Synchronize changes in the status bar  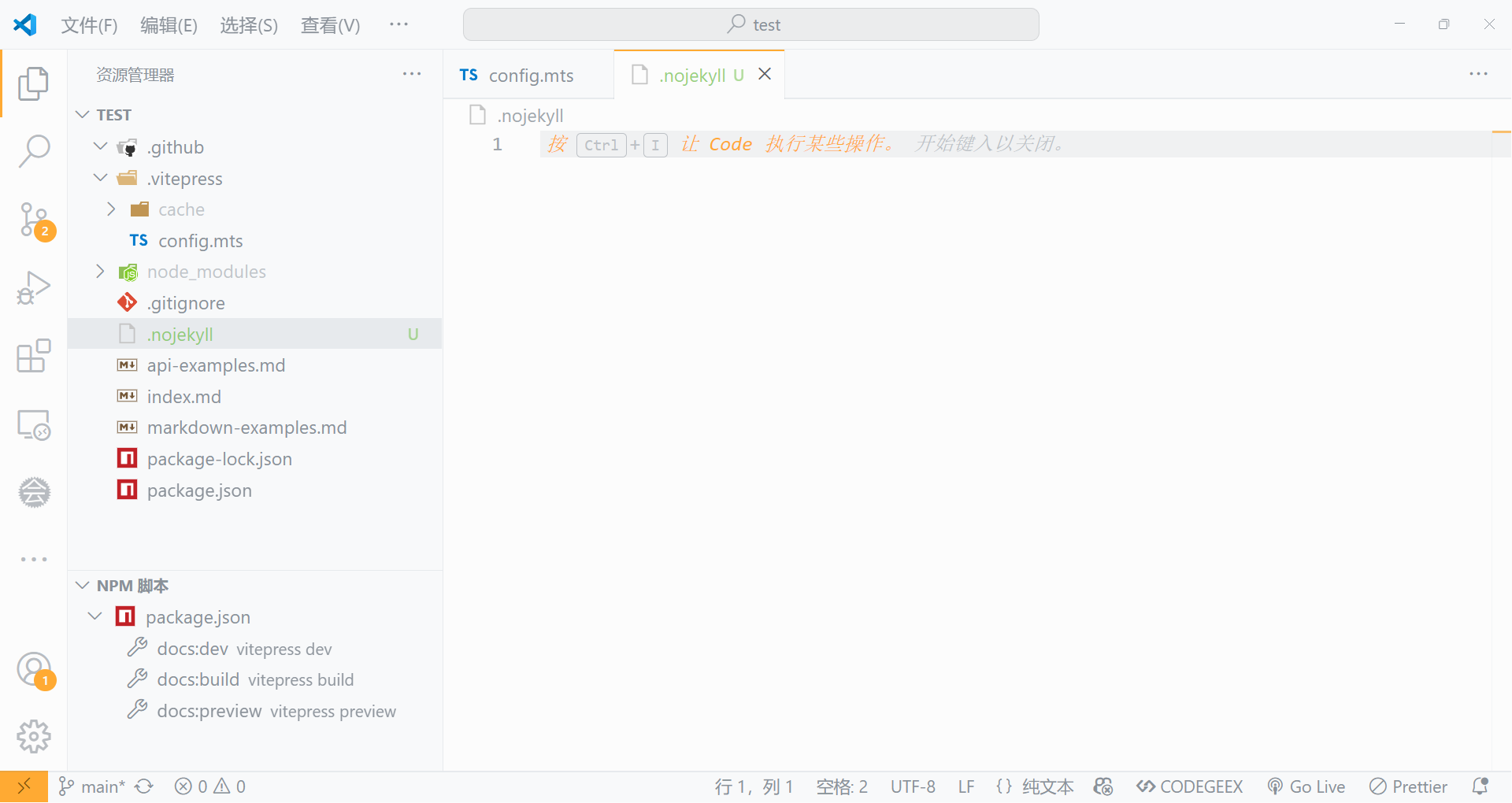pyautogui.click(x=144, y=786)
